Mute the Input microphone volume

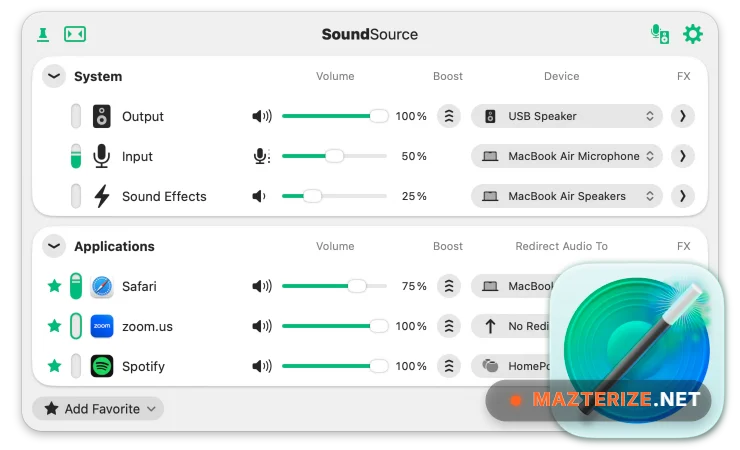click(x=261, y=156)
